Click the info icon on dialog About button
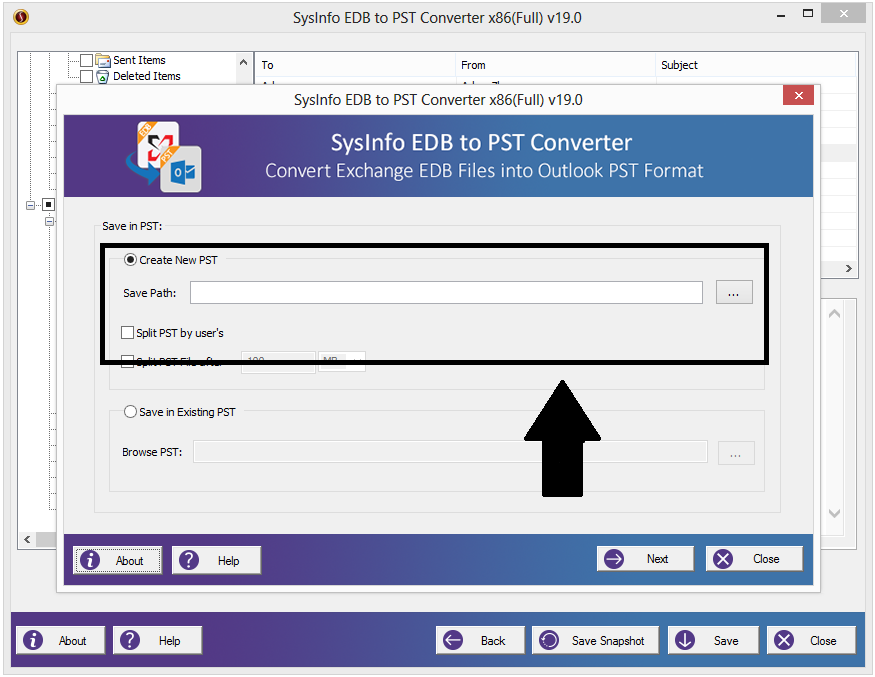Image resolution: width=875 pixels, height=677 pixels. [x=90, y=560]
